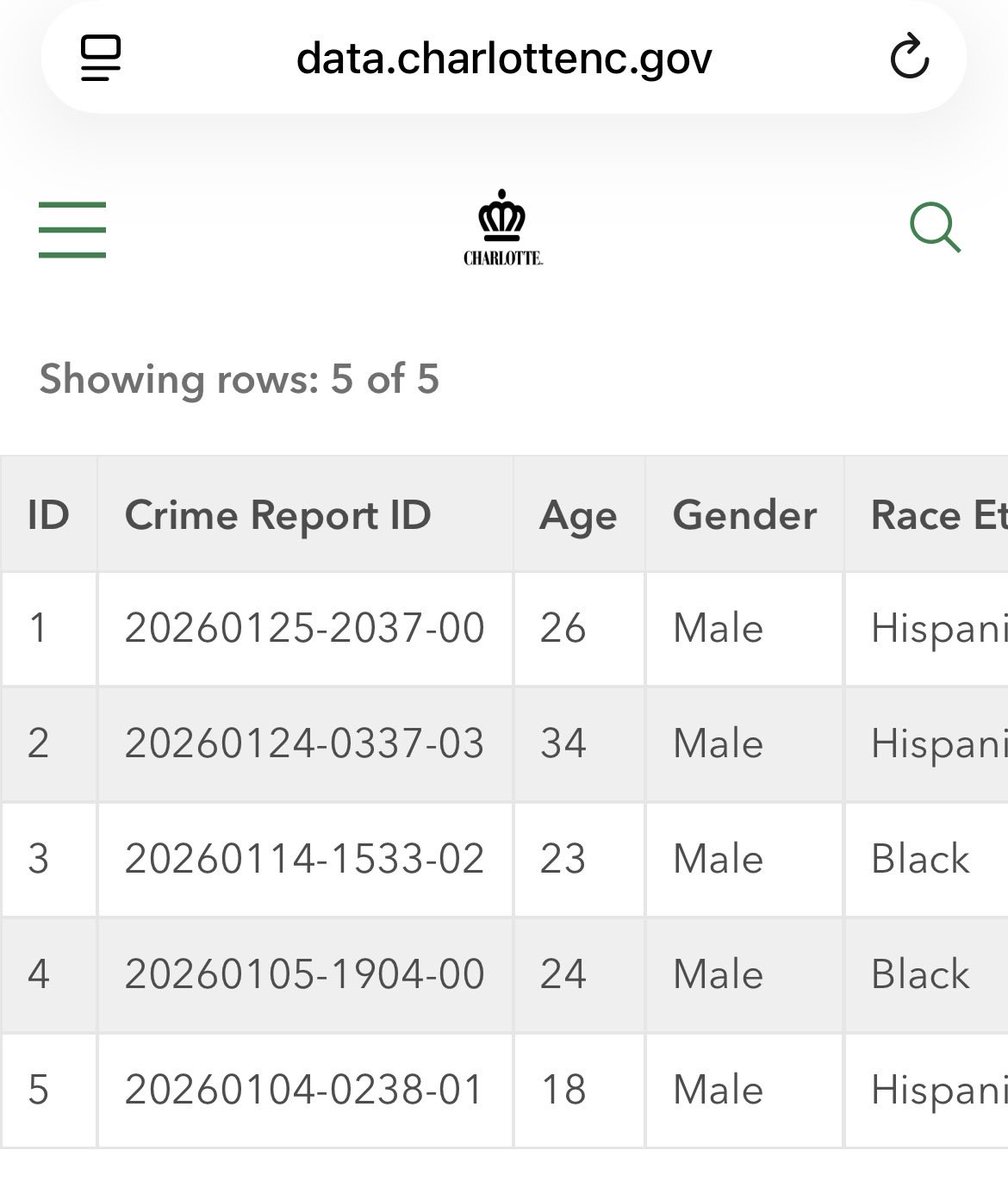Click age value 18
1008x1200 pixels.
click(x=562, y=1090)
